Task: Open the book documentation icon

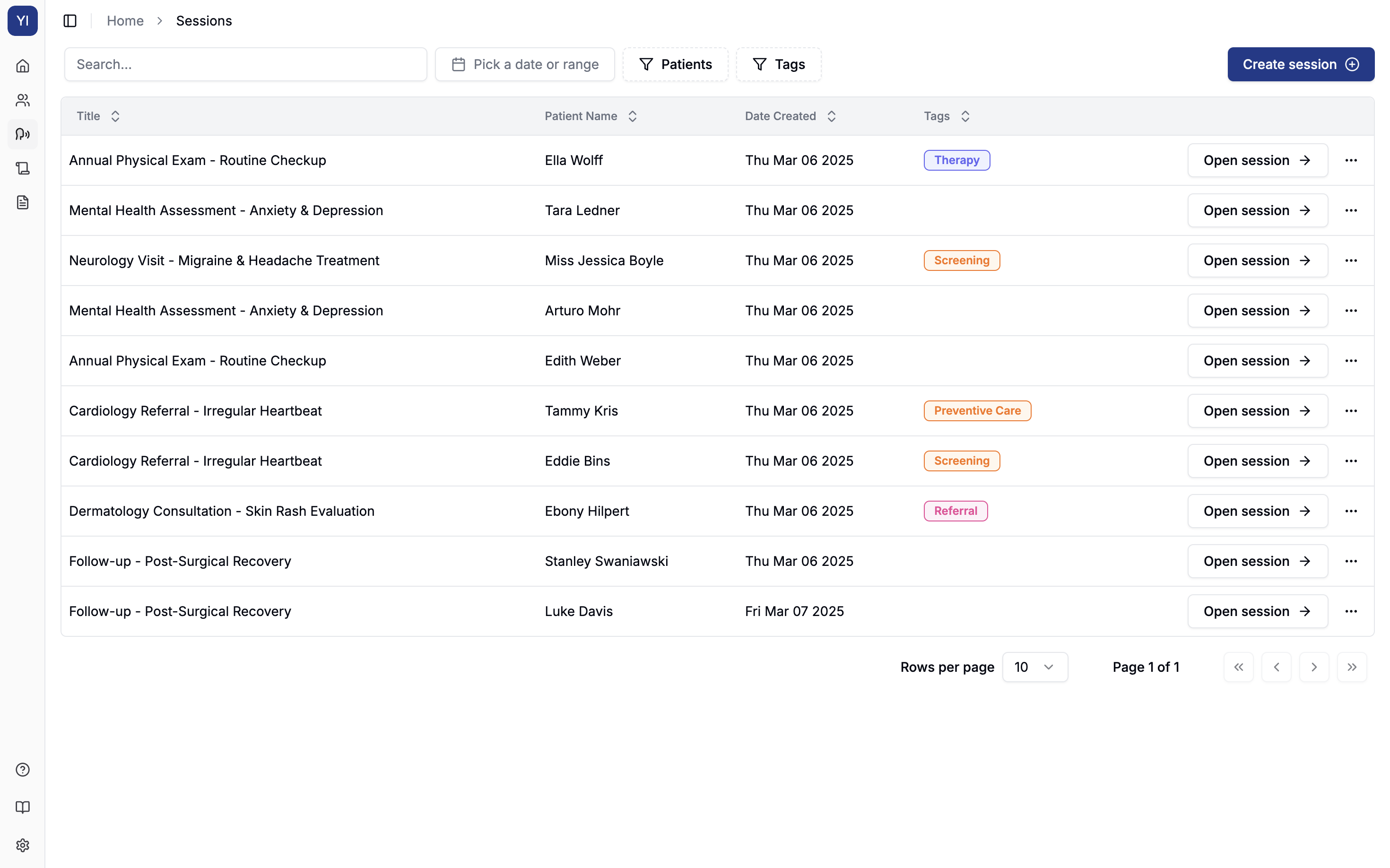Action: tap(22, 807)
